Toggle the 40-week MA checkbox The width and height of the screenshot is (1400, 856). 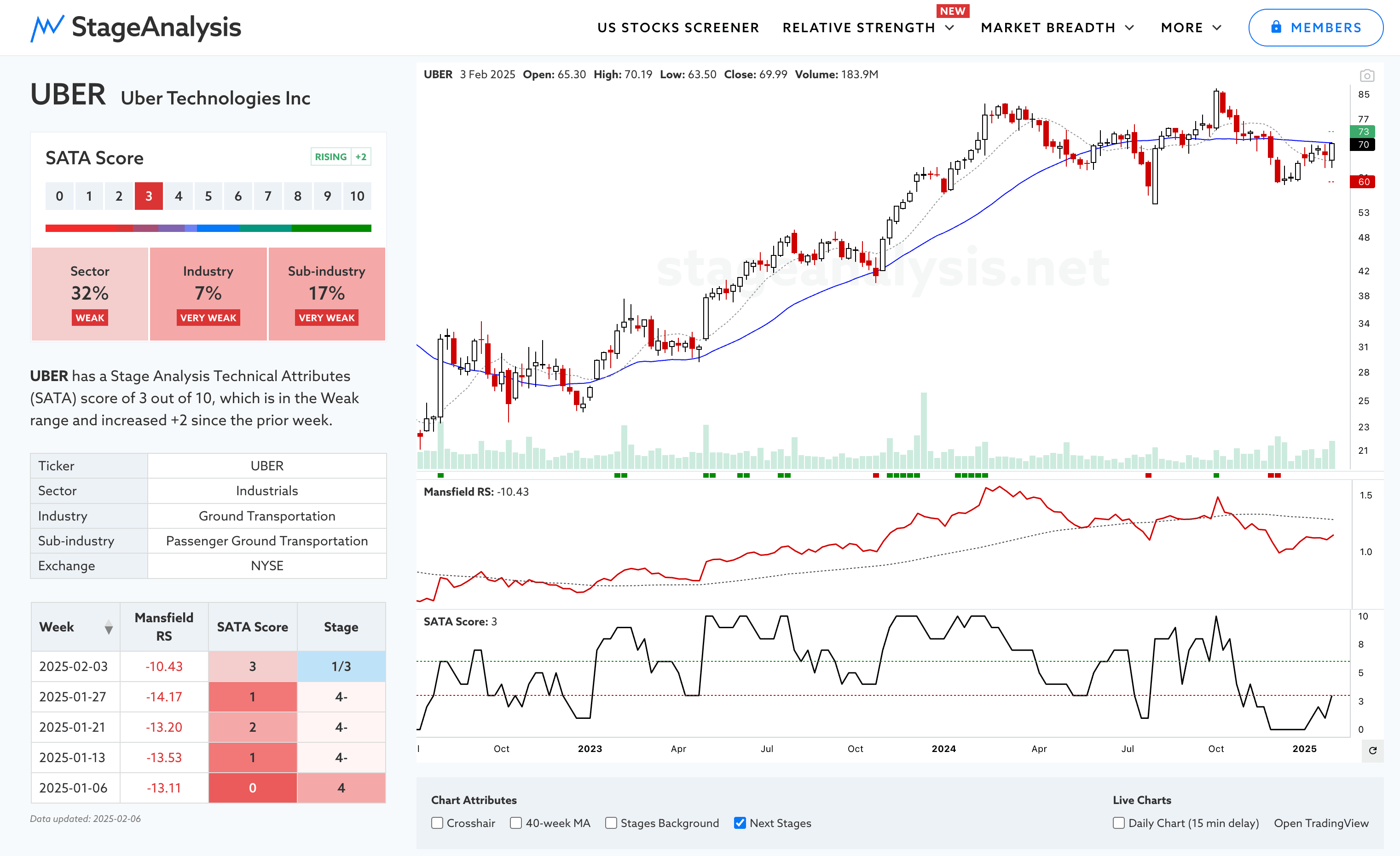pyautogui.click(x=516, y=823)
